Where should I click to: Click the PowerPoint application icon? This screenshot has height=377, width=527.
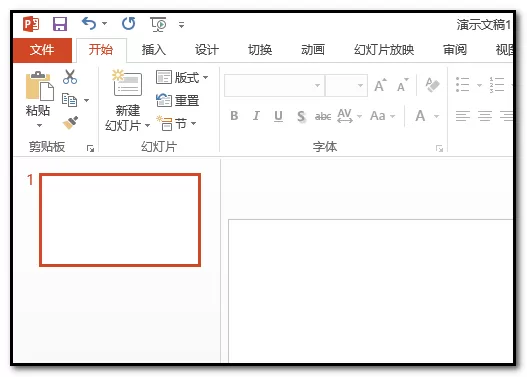pos(31,24)
